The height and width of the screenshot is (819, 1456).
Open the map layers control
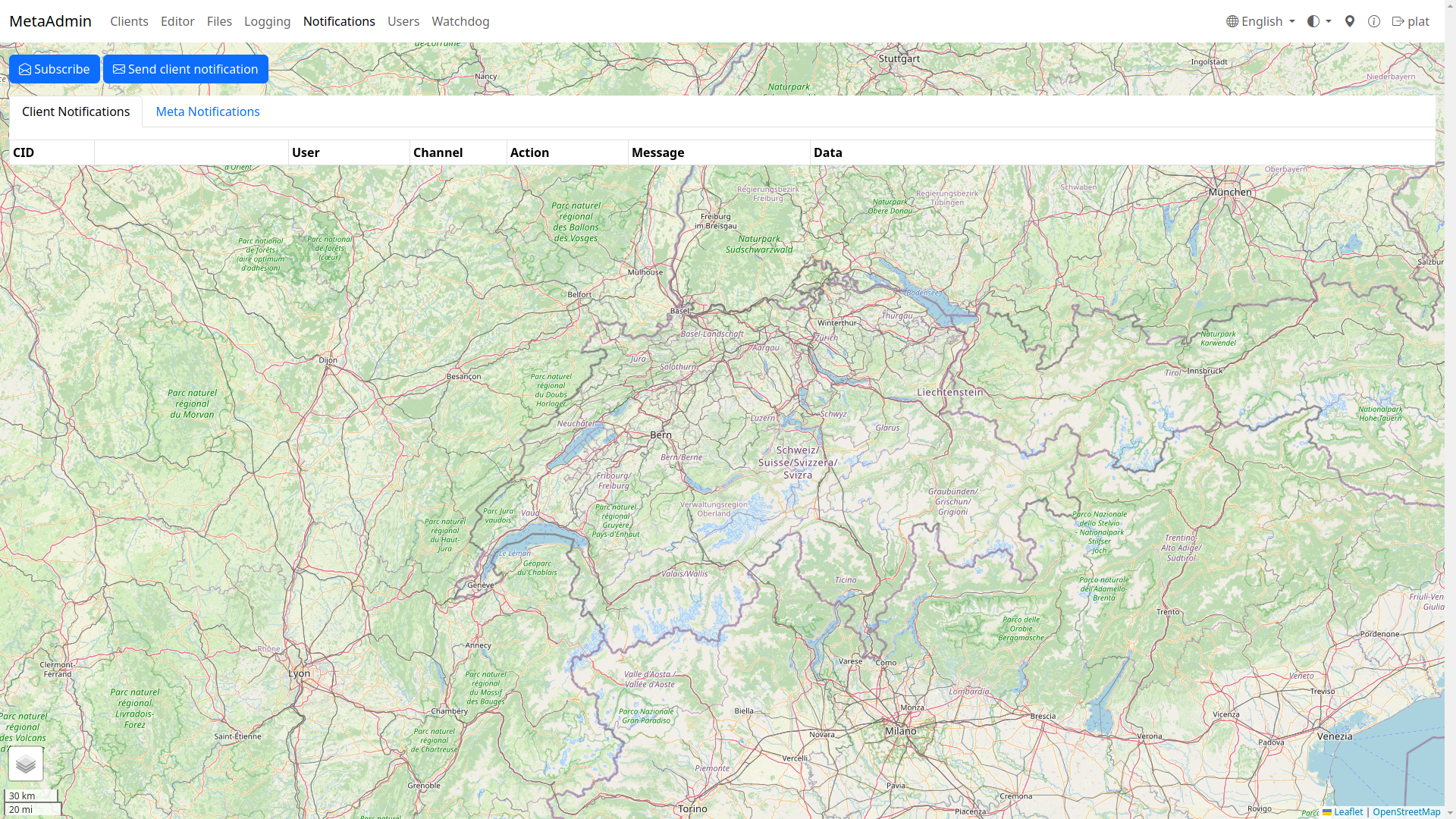click(x=26, y=764)
